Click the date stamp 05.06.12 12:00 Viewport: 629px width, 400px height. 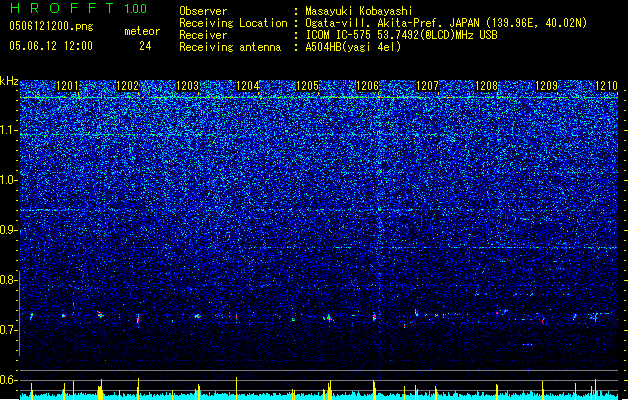(51, 46)
